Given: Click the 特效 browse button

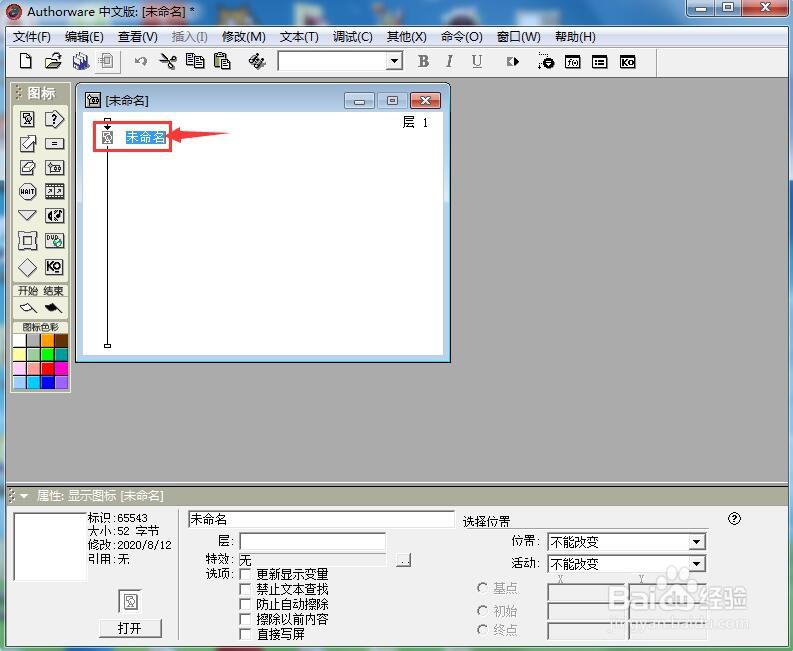Looking at the screenshot, I should (403, 559).
